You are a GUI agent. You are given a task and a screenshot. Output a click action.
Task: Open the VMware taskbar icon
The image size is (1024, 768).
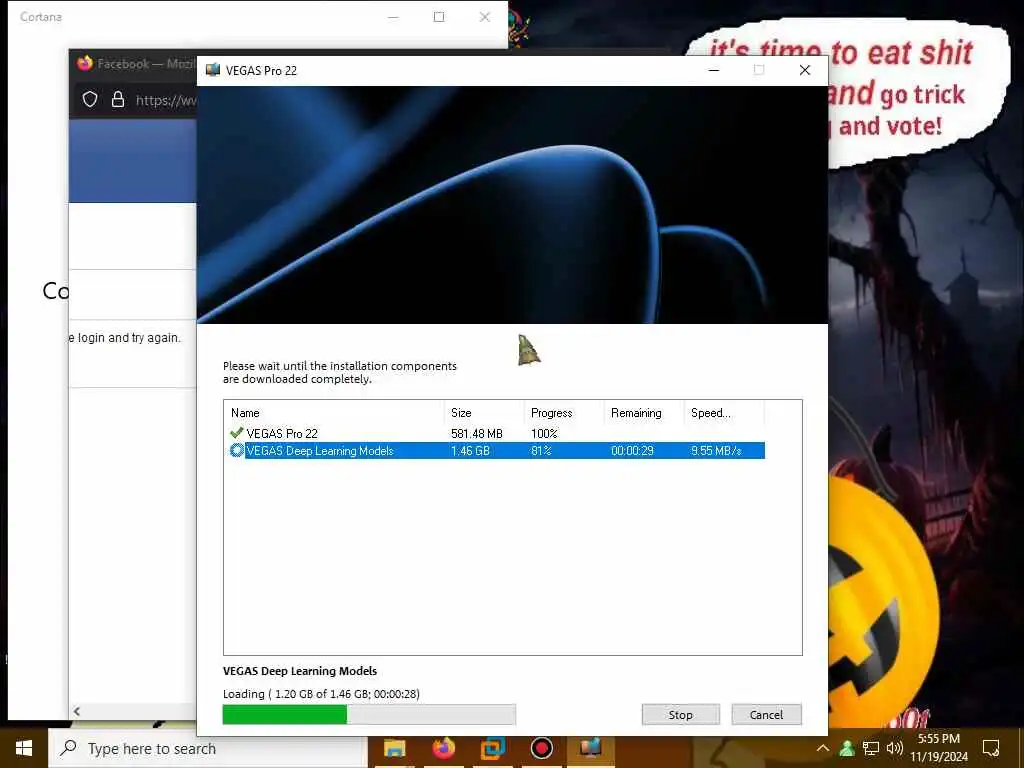[x=492, y=748]
